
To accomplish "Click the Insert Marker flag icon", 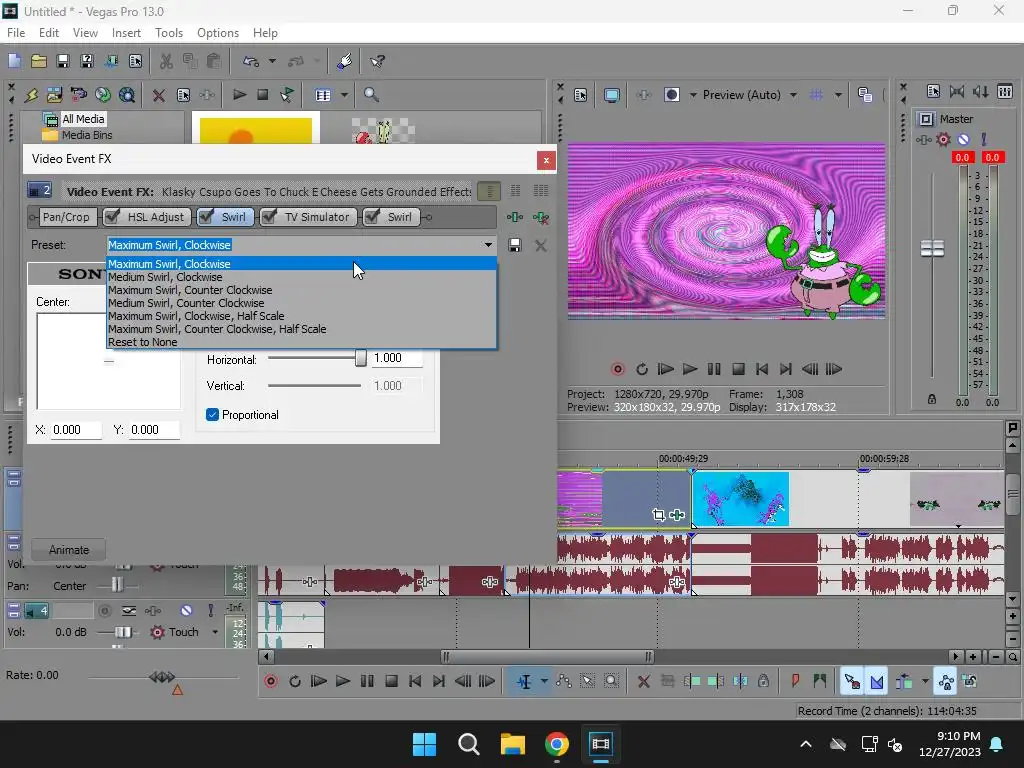I will tap(795, 681).
